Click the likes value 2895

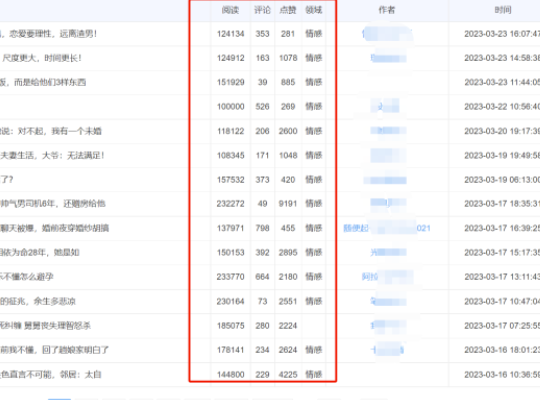tap(288, 253)
